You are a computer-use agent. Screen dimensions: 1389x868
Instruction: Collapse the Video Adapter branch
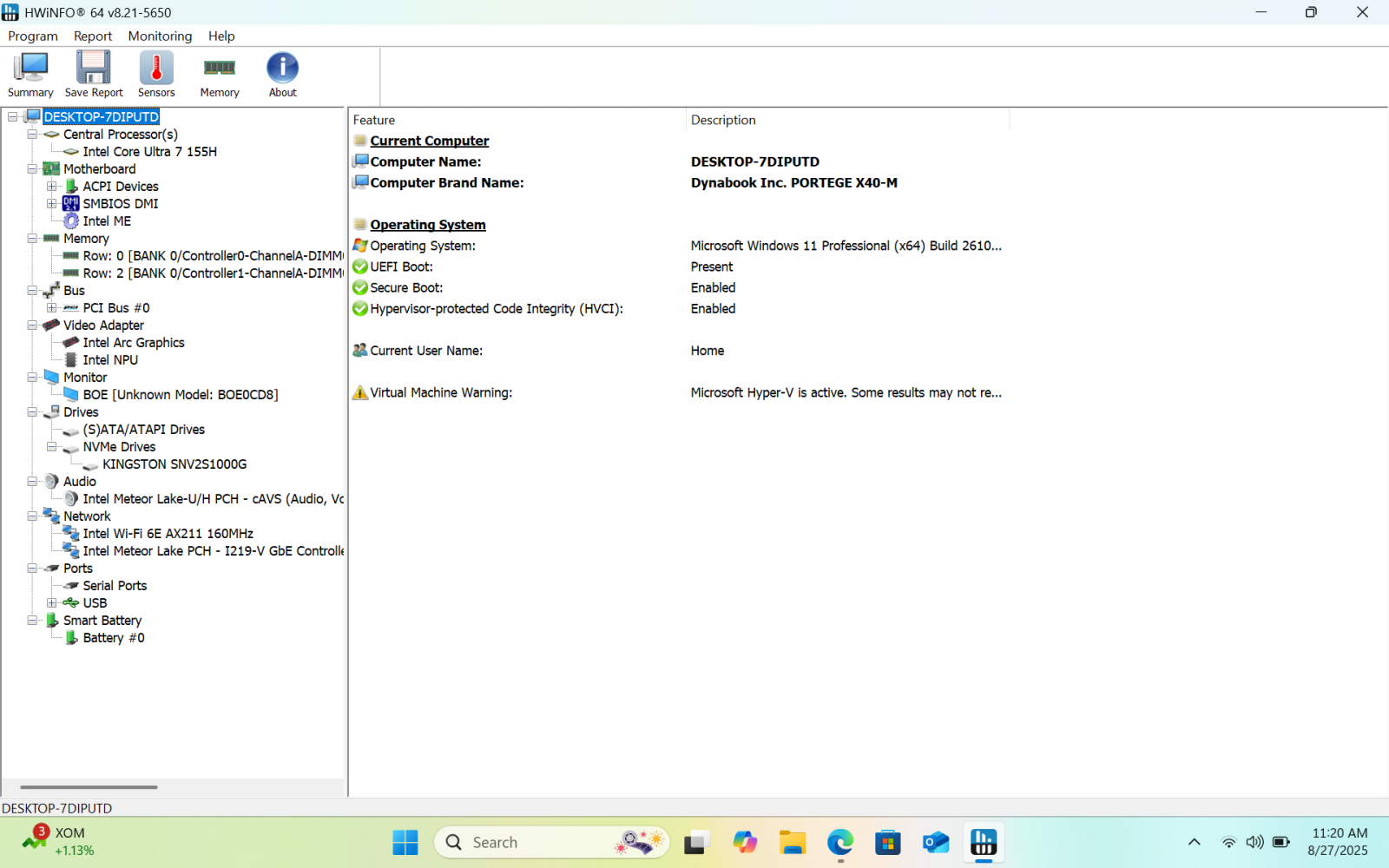[32, 325]
